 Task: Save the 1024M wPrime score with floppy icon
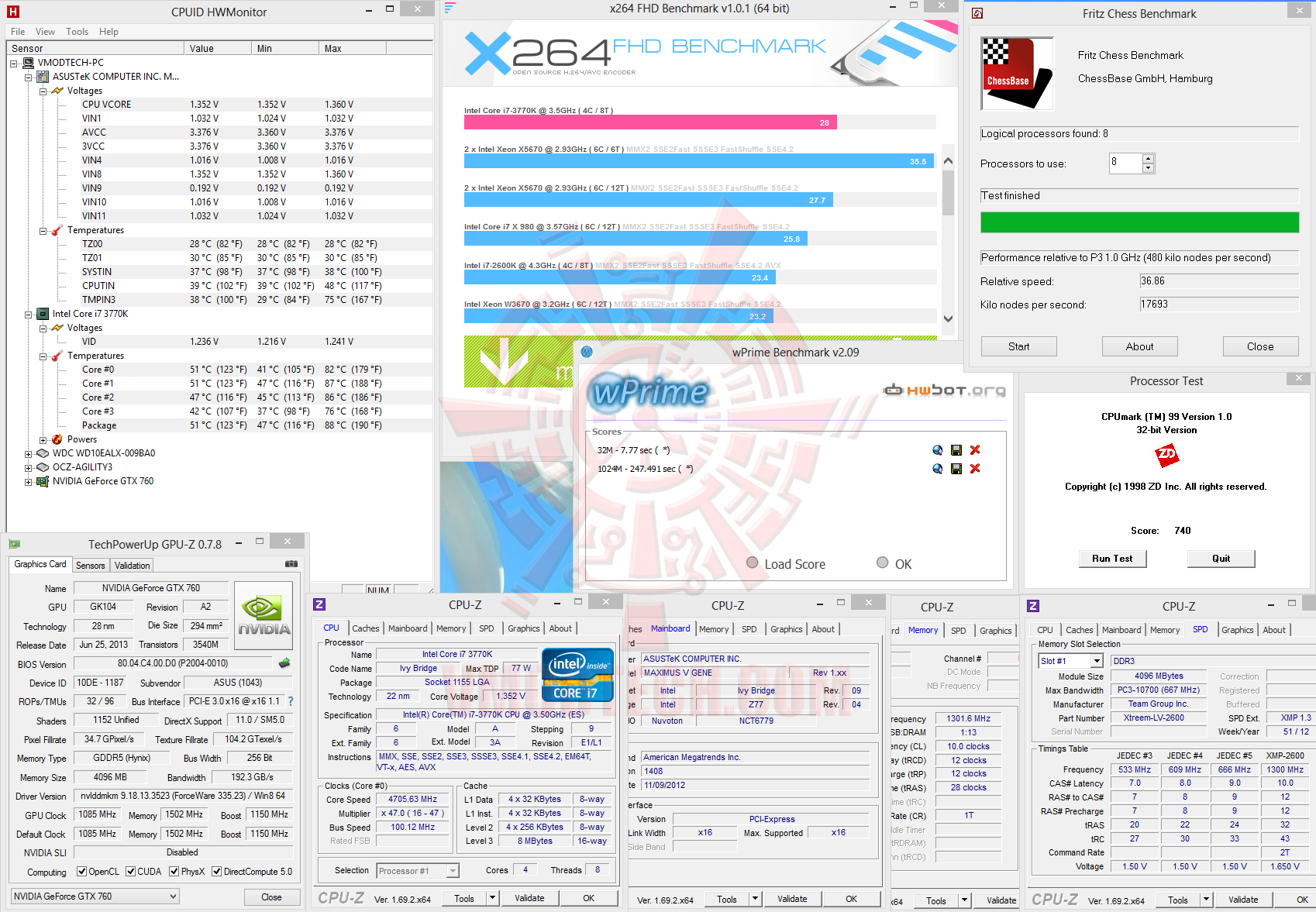tap(956, 469)
